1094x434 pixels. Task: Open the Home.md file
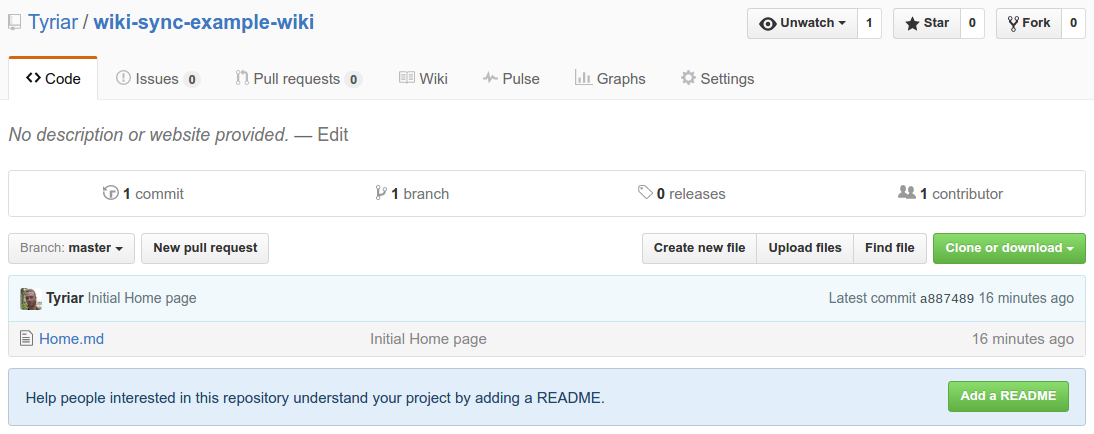pyautogui.click(x=72, y=339)
